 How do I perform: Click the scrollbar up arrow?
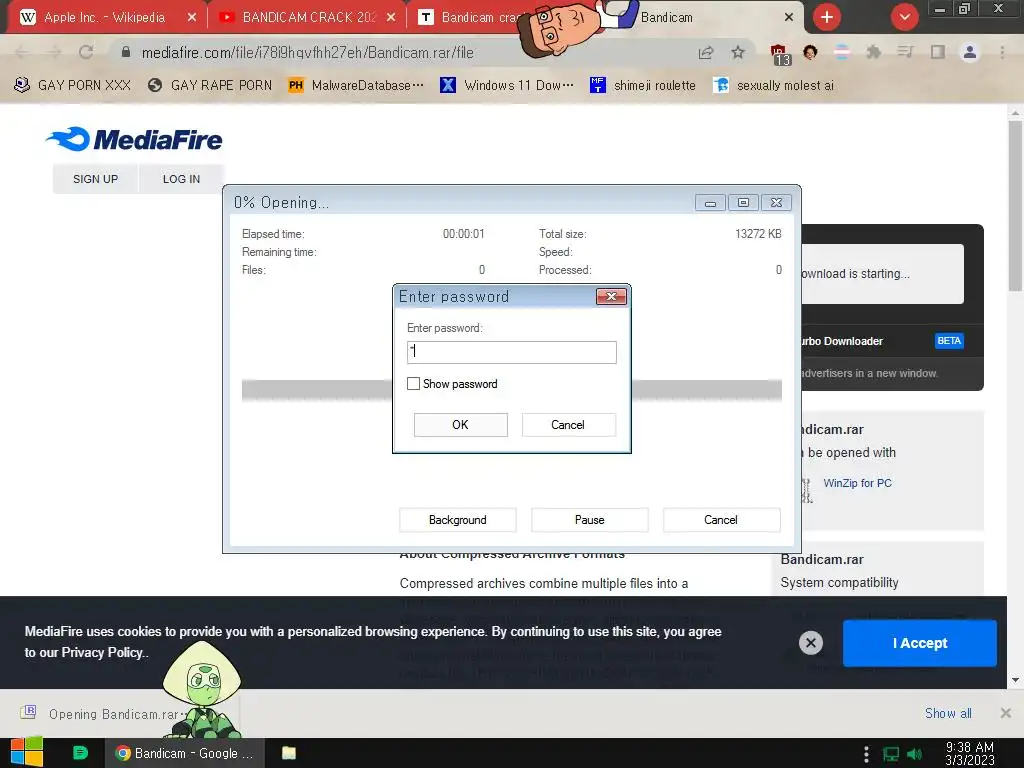point(1015,112)
